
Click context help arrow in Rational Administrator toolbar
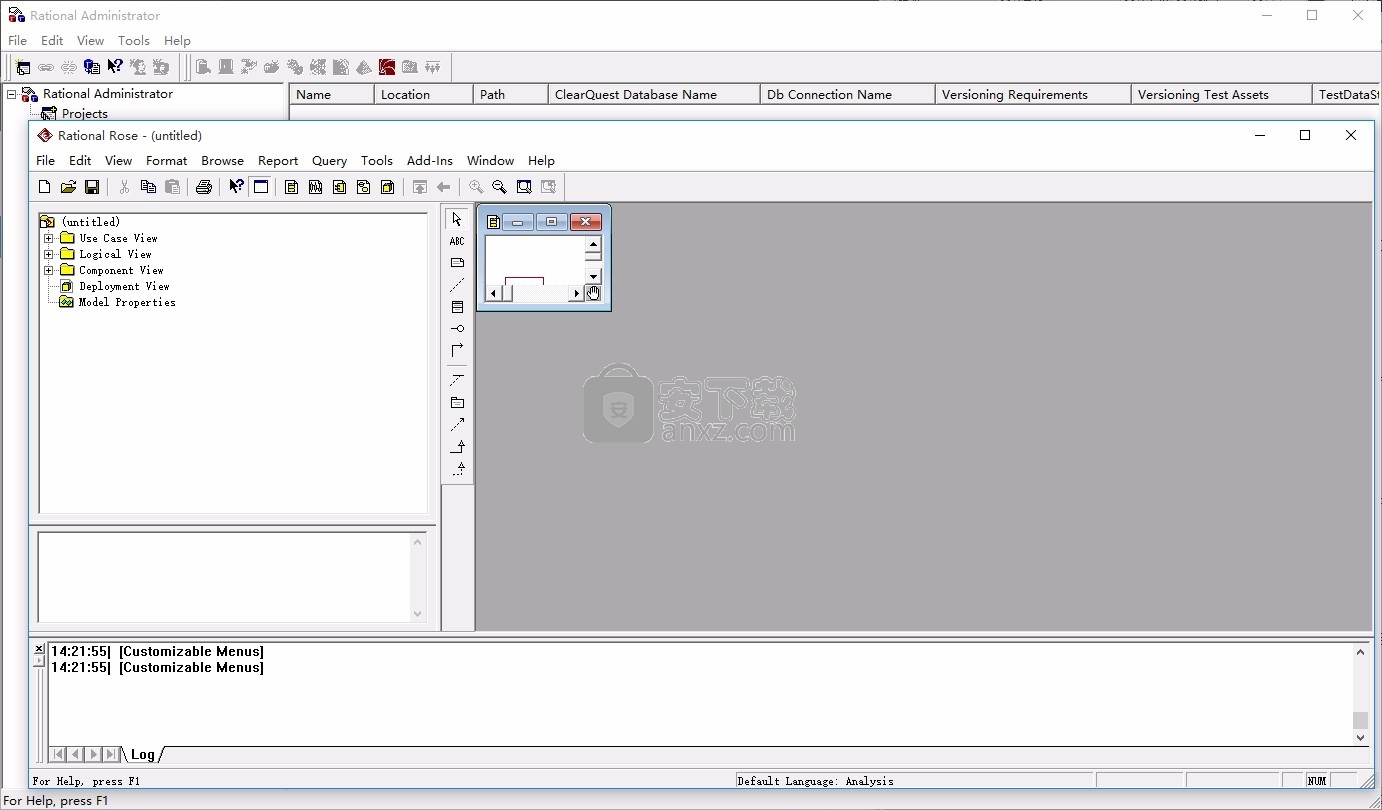click(114, 67)
